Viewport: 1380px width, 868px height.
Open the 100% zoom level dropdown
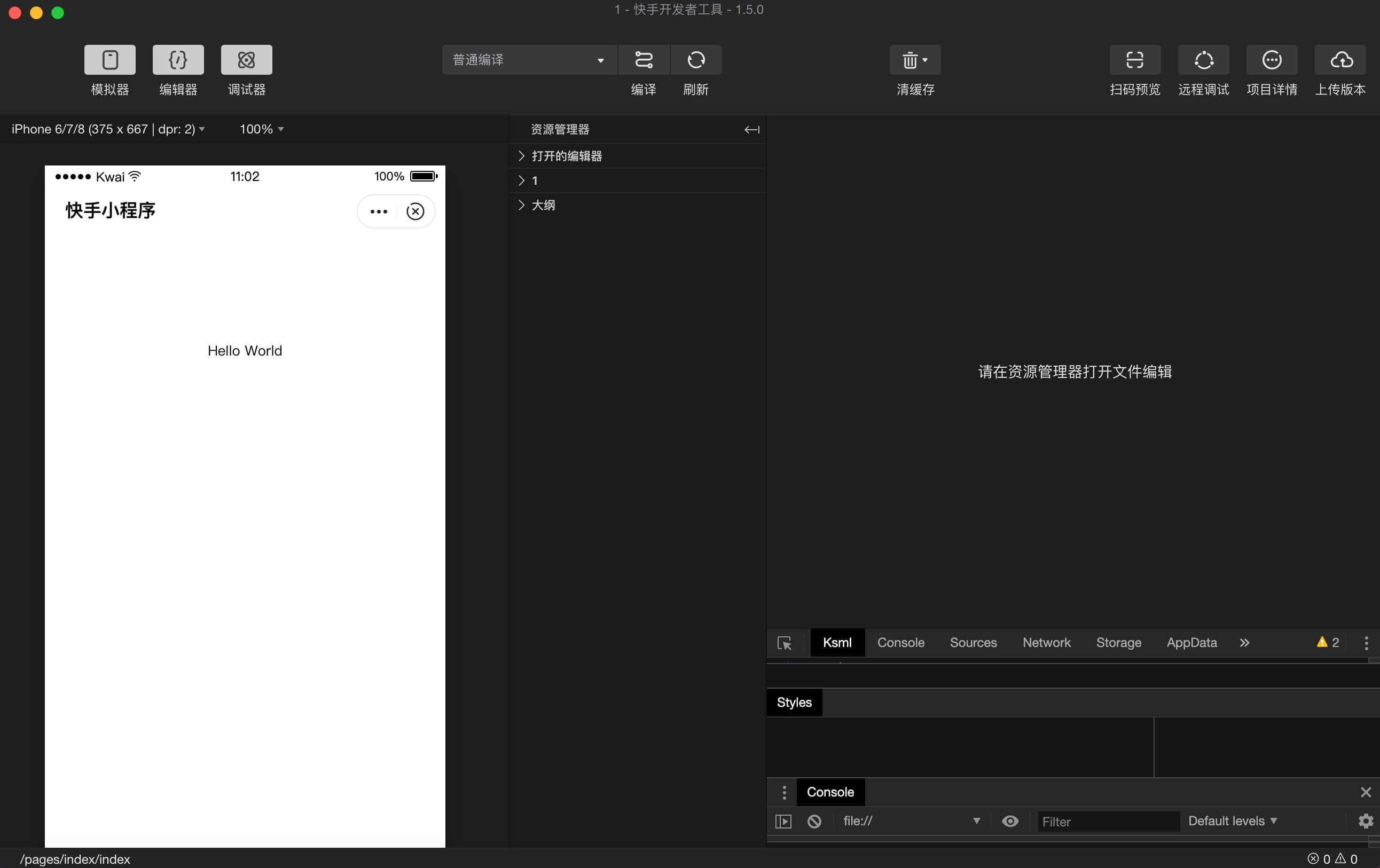(261, 129)
